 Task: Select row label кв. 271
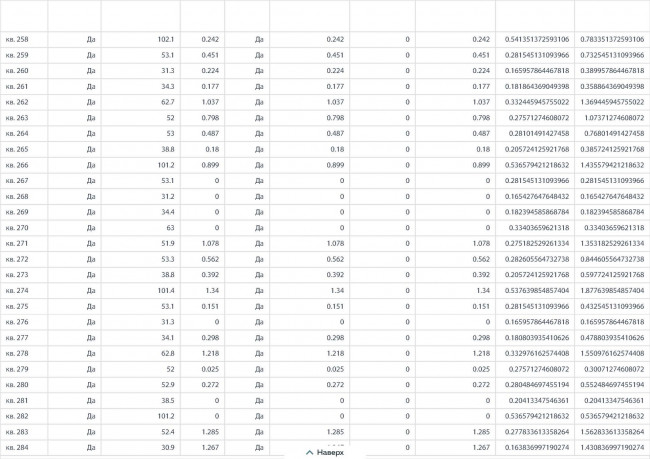point(17,243)
